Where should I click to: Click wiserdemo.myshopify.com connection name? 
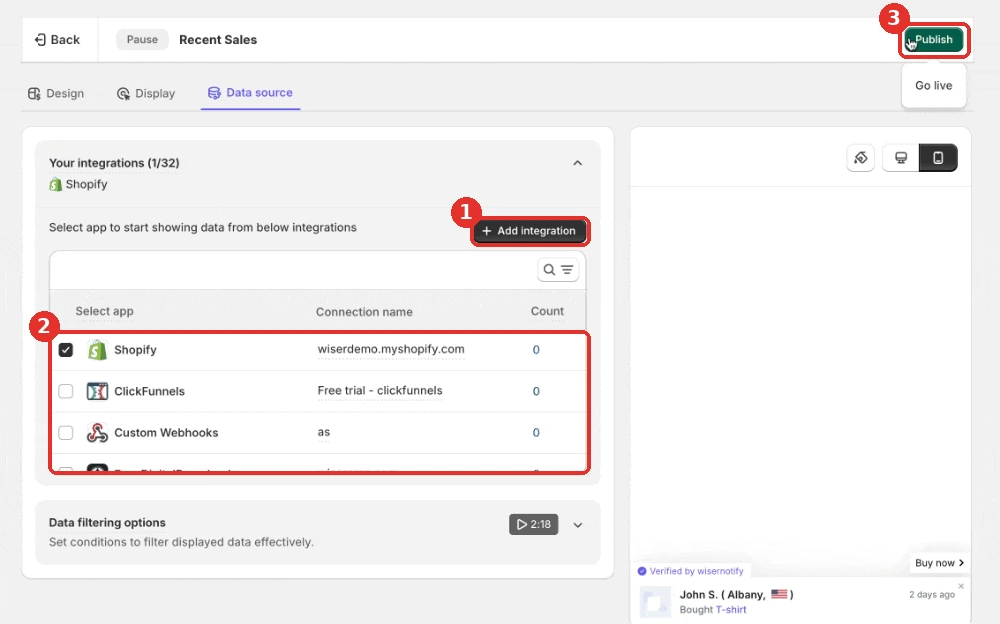[391, 349]
